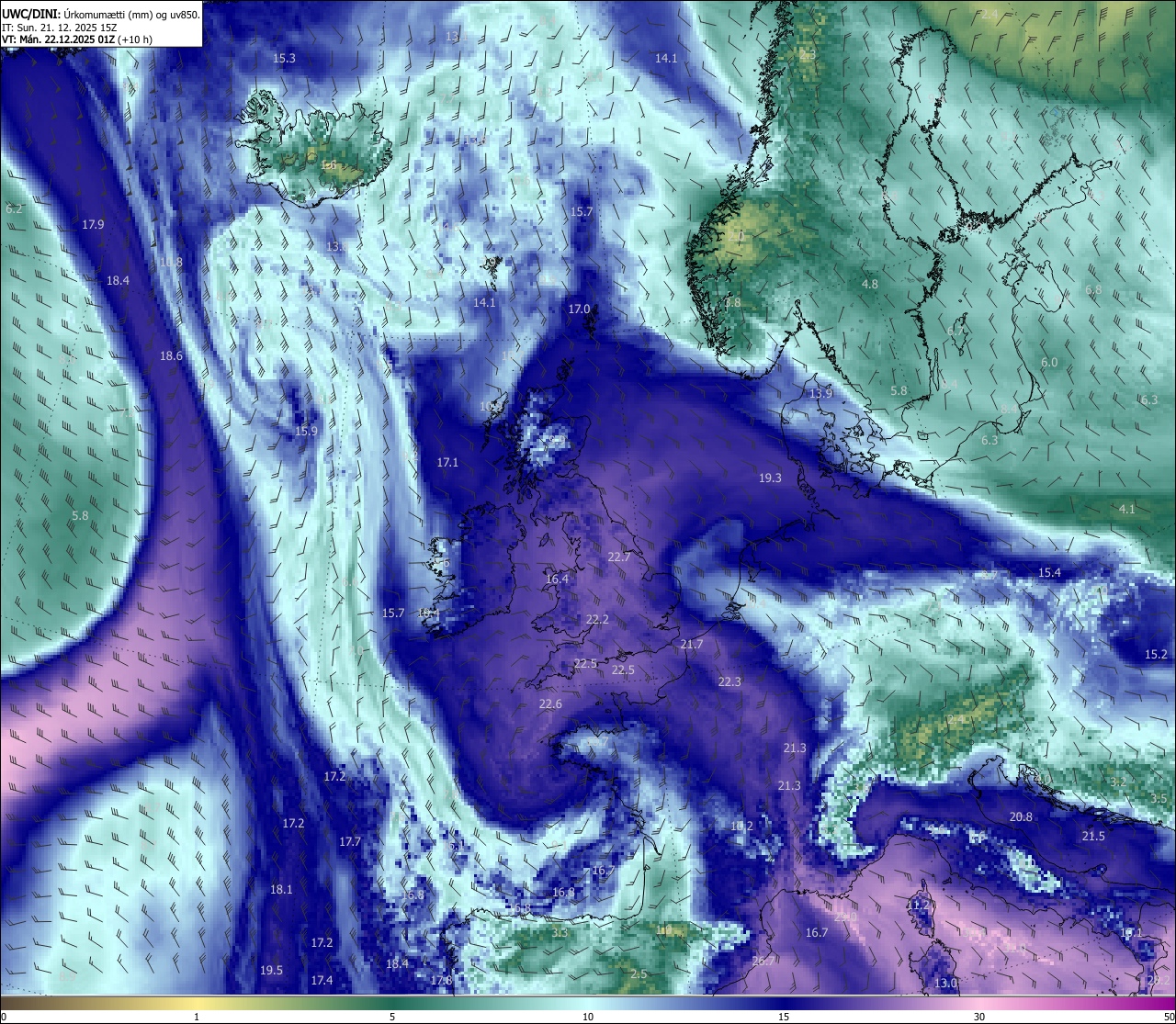Click the 15.3 value north-west of Iceland
Image resolution: width=1176 pixels, height=1024 pixels.
285,59
